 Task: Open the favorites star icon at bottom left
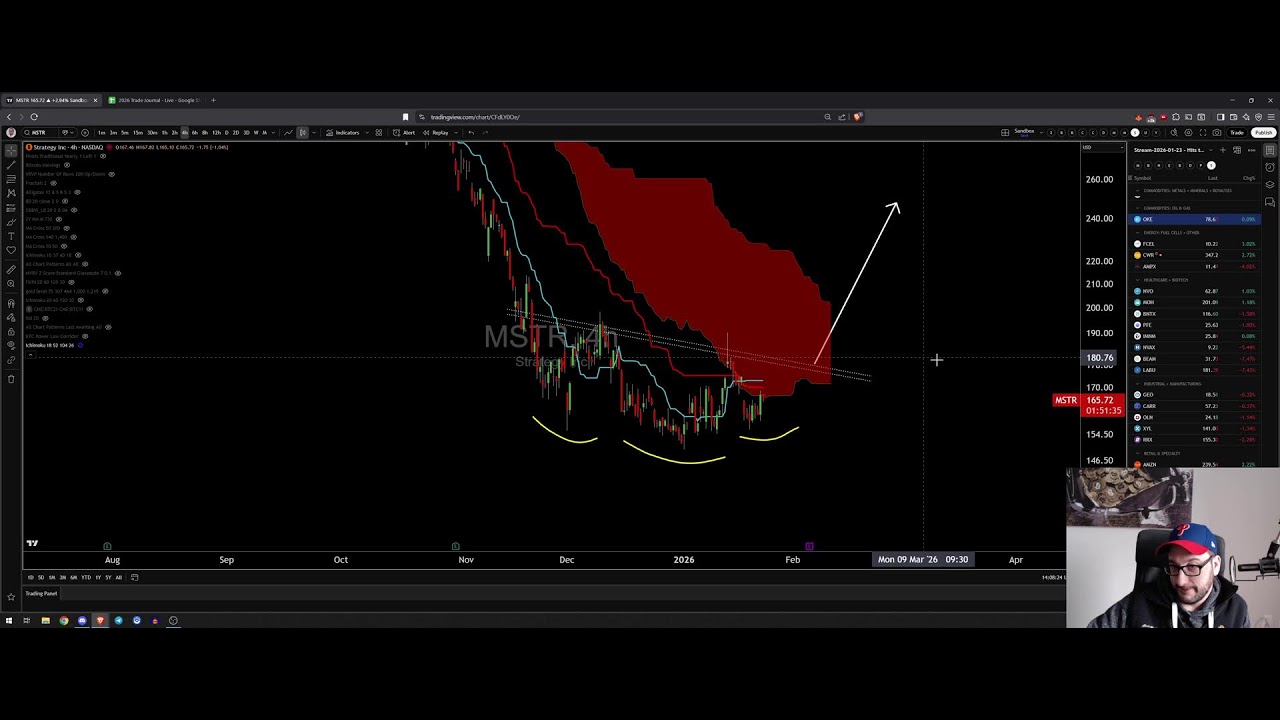pyautogui.click(x=11, y=597)
